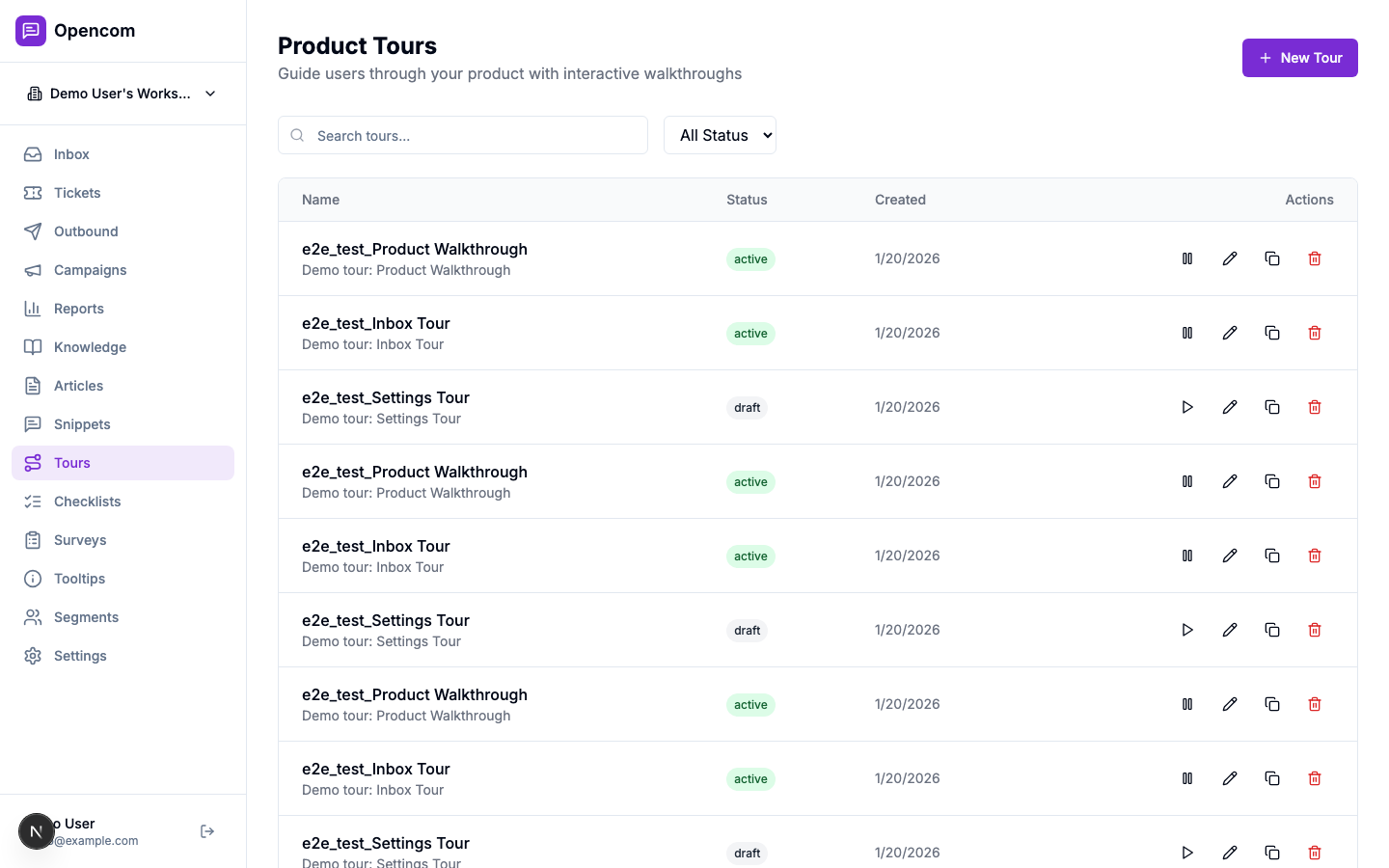The image size is (1389, 868).
Task: Edit the e2e_test_Inbox Tour with pencil icon
Action: pyautogui.click(x=1230, y=333)
